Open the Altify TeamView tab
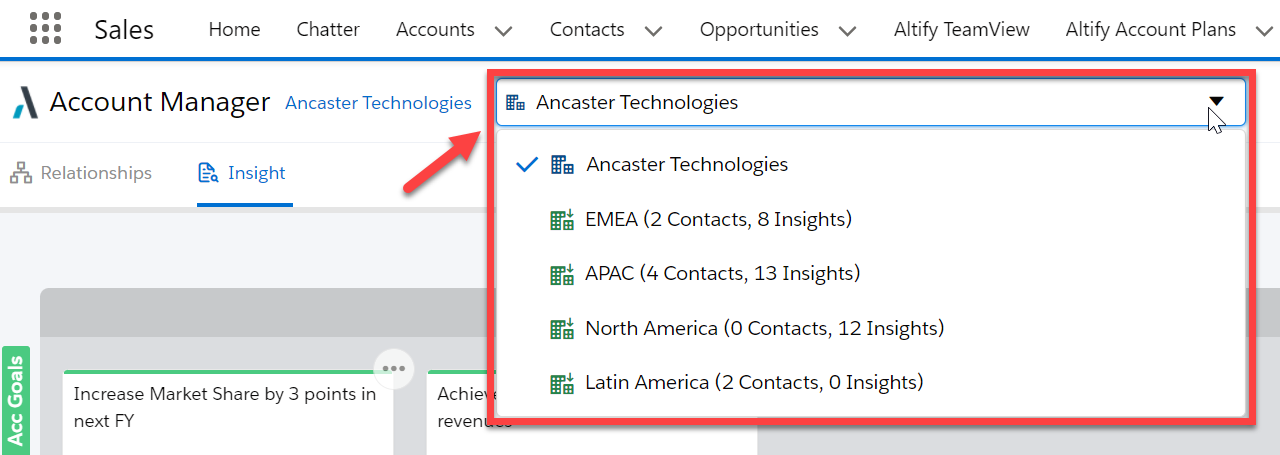The image size is (1280, 455). (x=962, y=30)
